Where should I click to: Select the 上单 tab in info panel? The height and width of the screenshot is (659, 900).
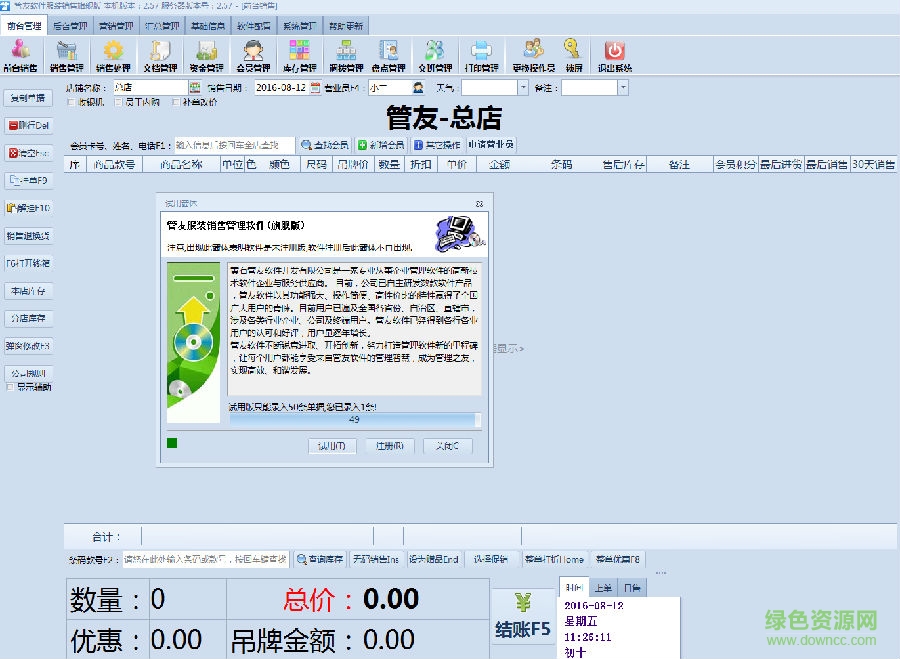pyautogui.click(x=603, y=588)
